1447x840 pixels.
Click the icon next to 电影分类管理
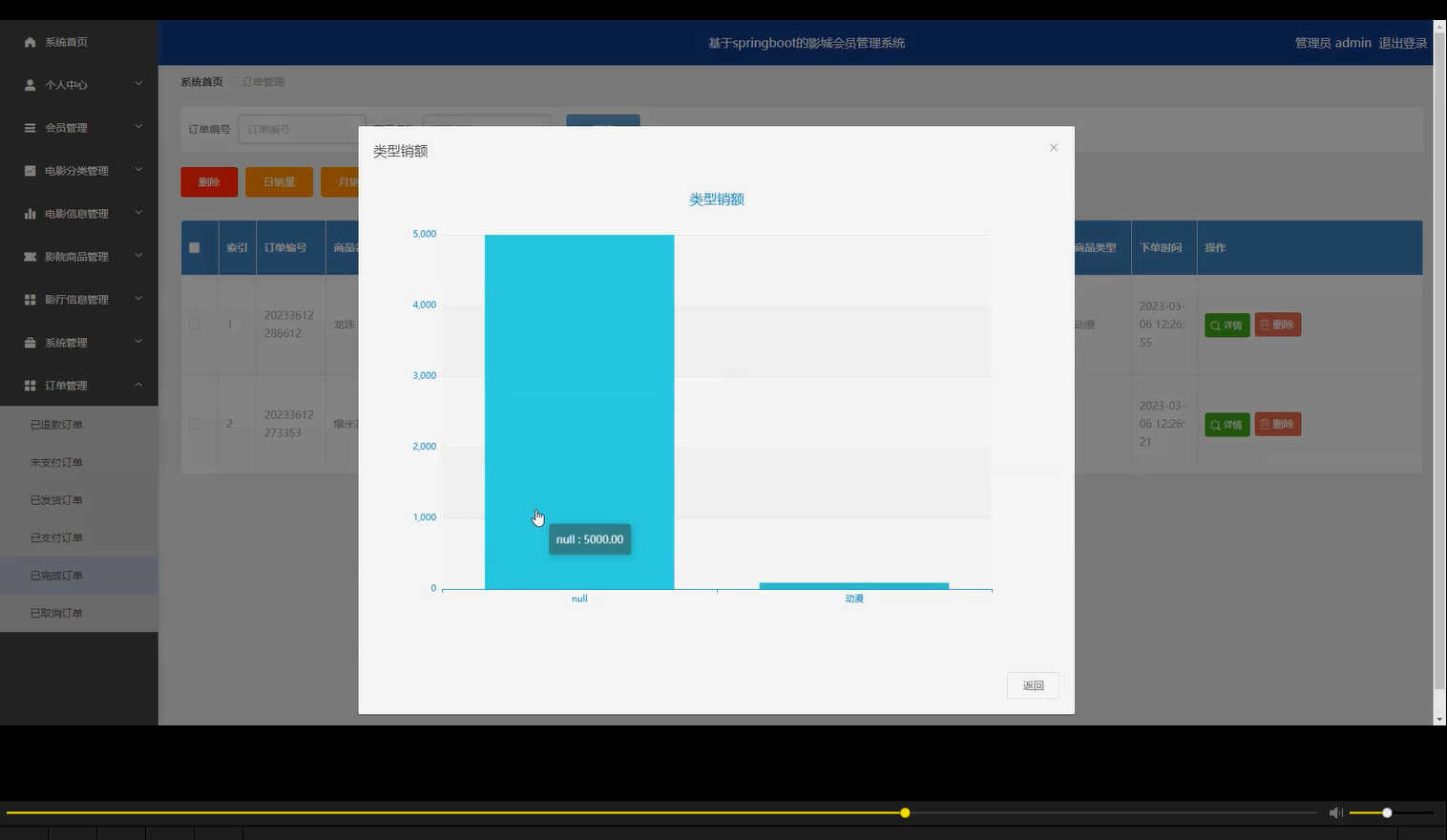point(30,171)
